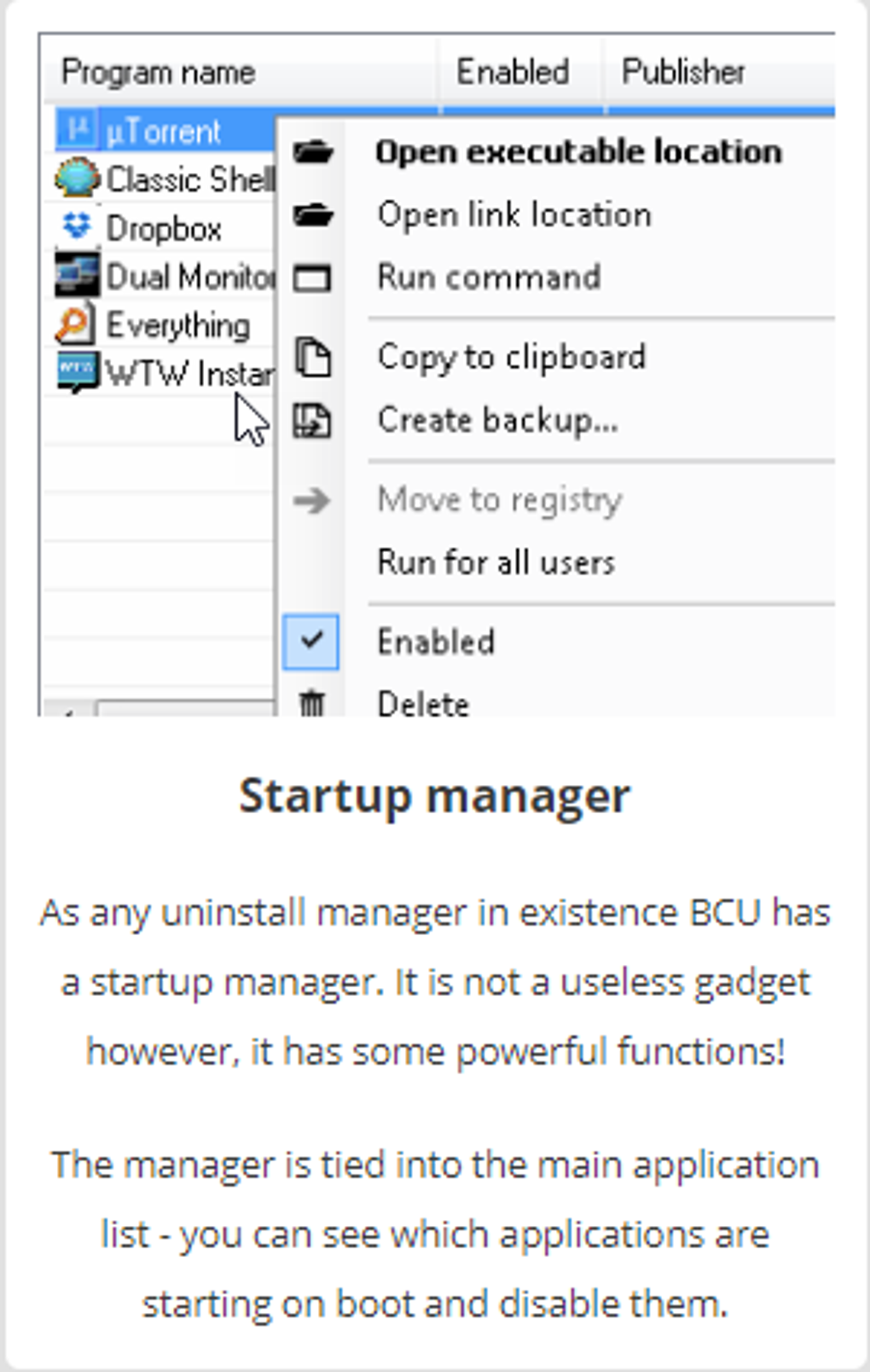
Task: Select Run for all users
Action: click(x=496, y=562)
